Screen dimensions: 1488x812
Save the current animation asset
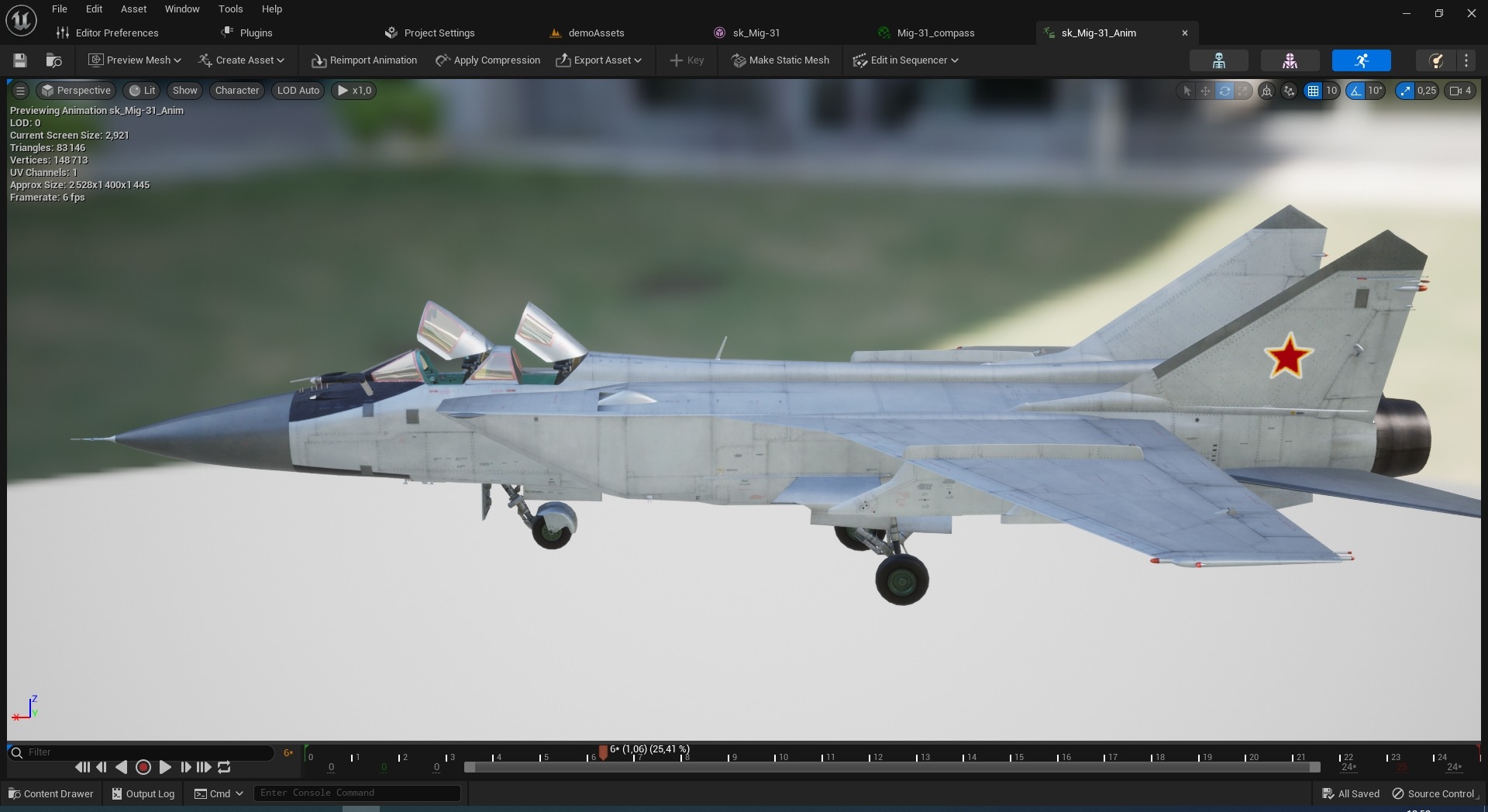click(x=20, y=60)
